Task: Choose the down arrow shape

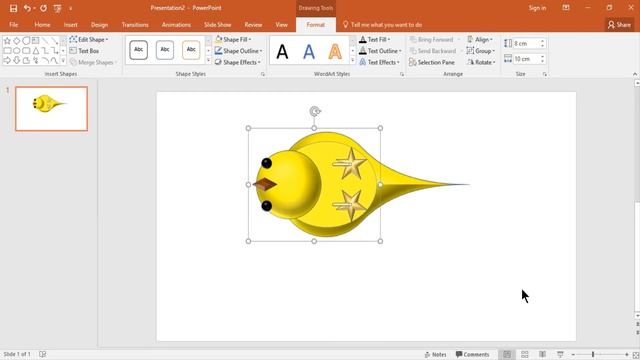Action: click(17, 60)
